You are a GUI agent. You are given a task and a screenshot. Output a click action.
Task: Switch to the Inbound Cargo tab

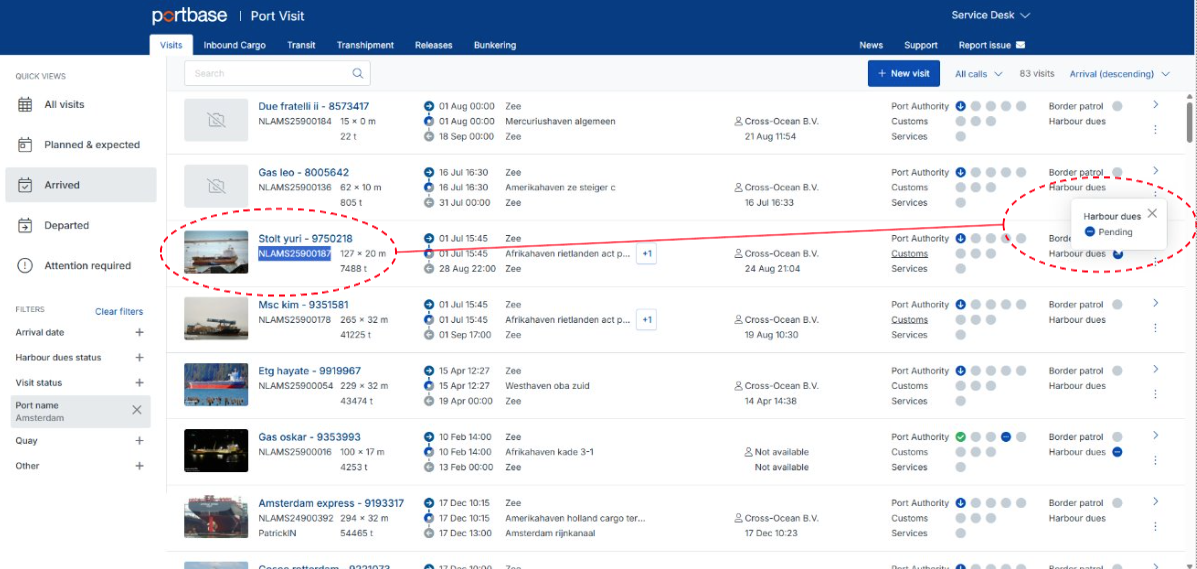pyautogui.click(x=234, y=45)
